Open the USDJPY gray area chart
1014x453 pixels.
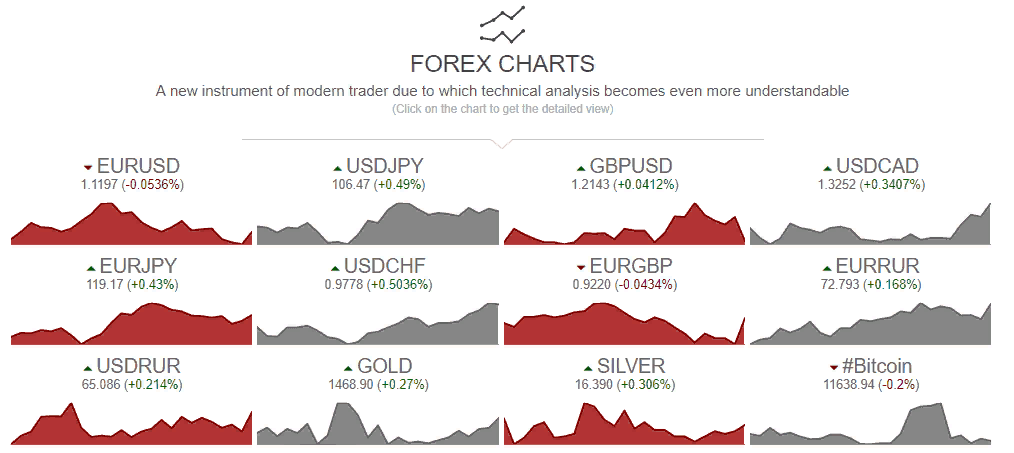pyautogui.click(x=378, y=223)
